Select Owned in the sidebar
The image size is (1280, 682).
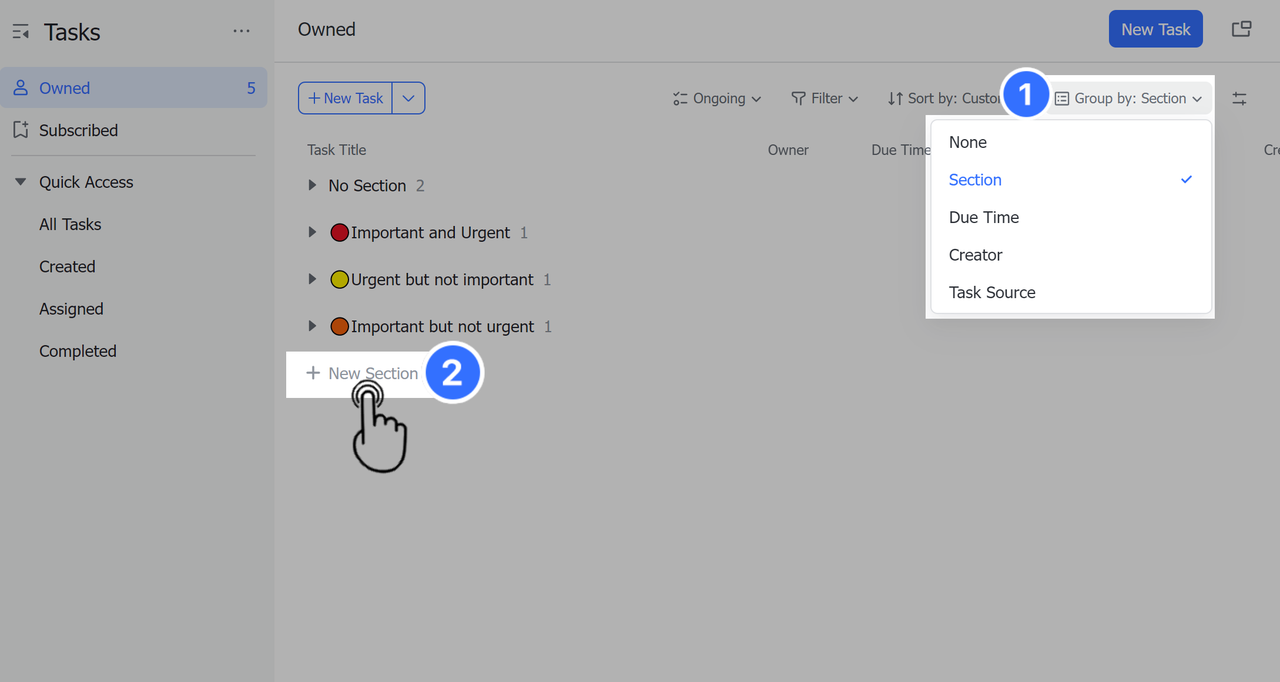pyautogui.click(x=64, y=88)
